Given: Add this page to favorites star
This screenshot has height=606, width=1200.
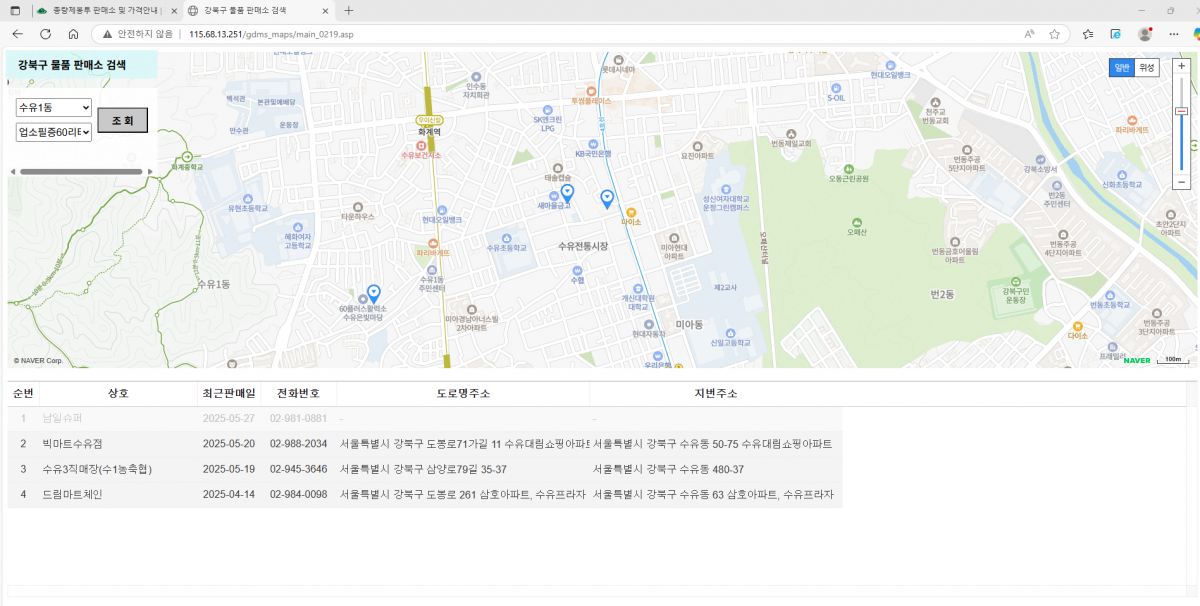Looking at the screenshot, I should pos(1054,33).
